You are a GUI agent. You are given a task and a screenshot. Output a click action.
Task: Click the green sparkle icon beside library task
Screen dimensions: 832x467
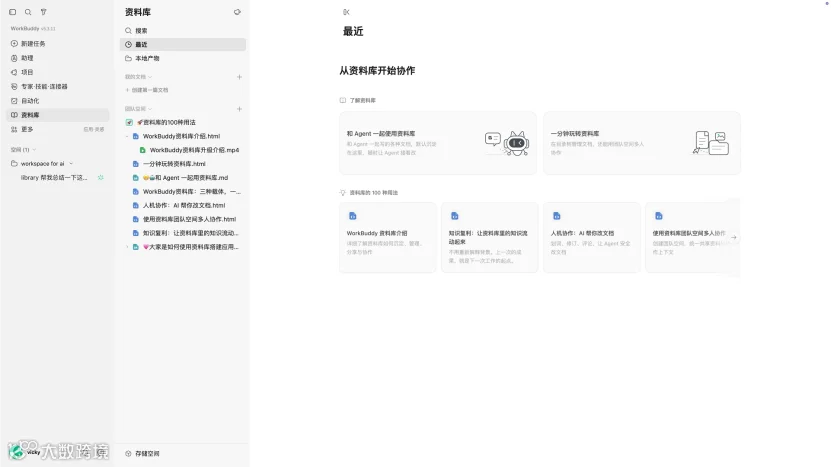tap(100, 178)
